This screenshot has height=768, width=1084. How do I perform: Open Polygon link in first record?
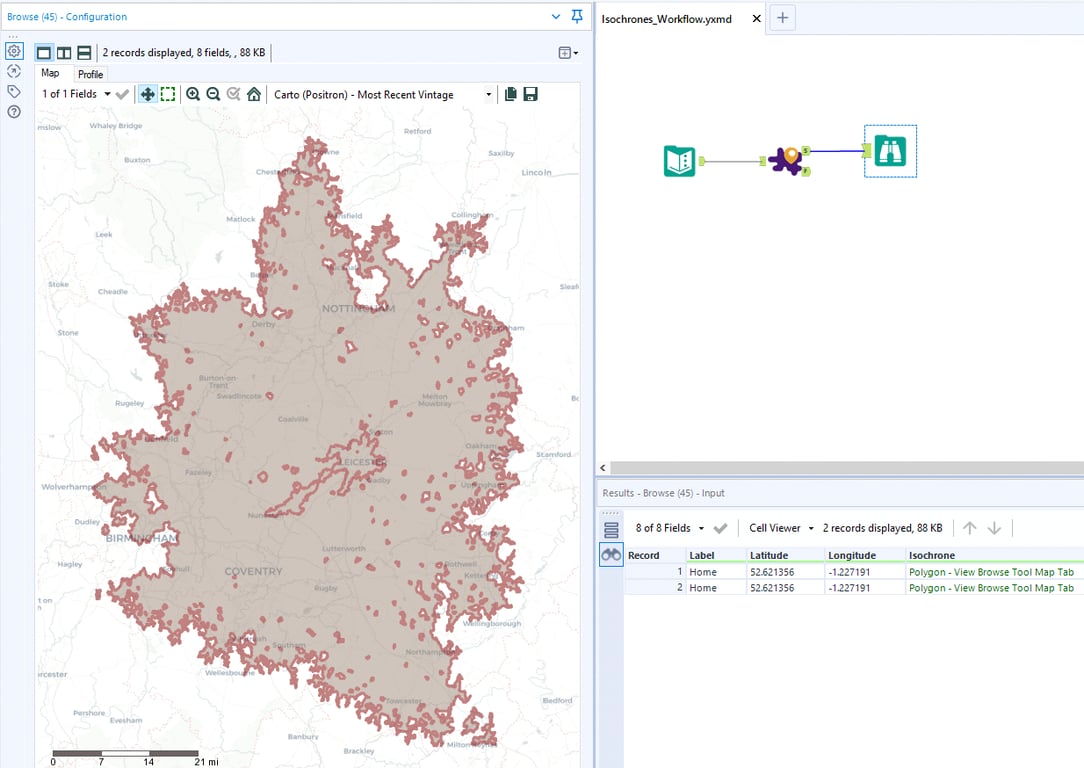(x=990, y=572)
